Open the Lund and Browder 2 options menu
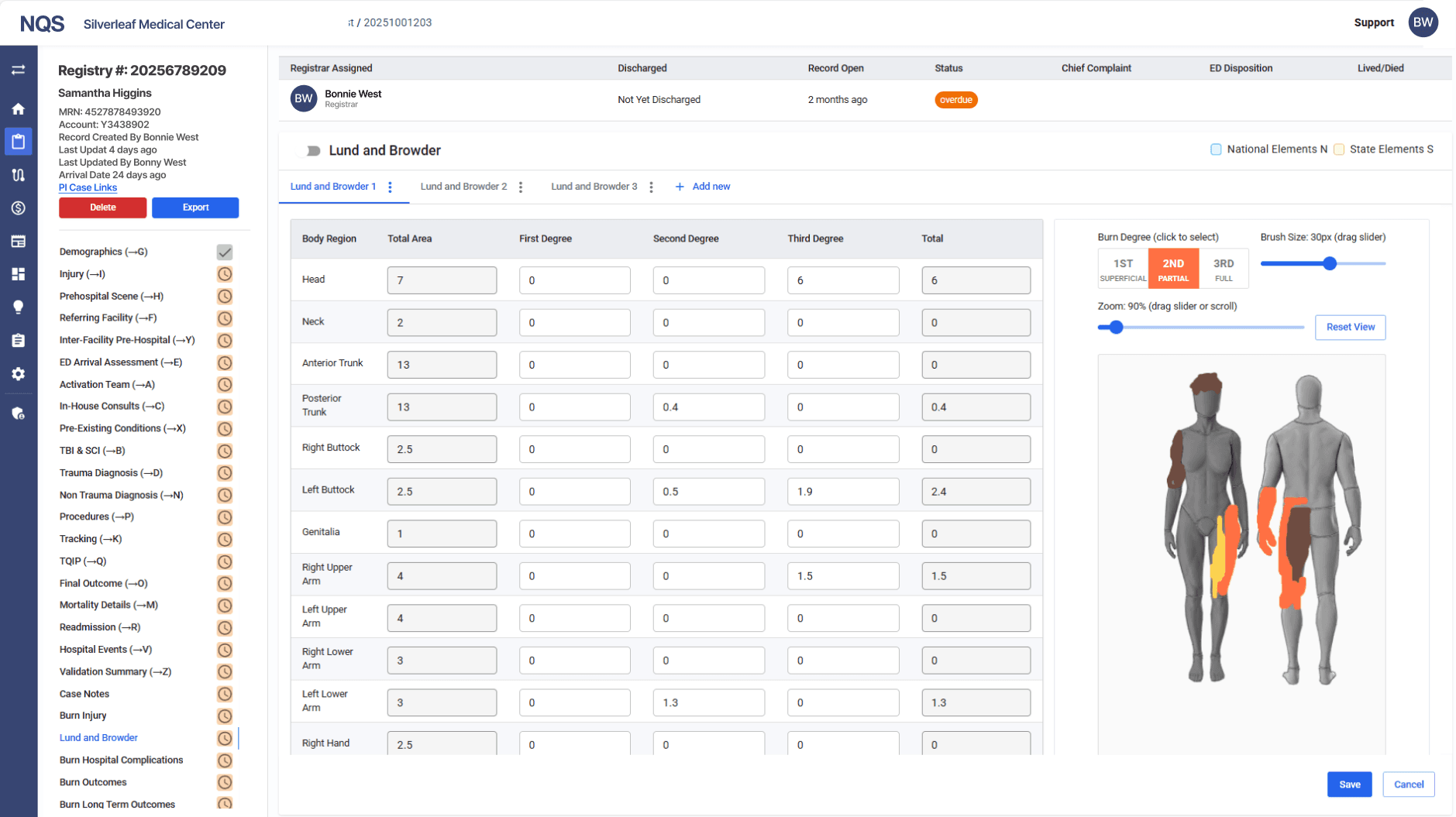 (520, 187)
